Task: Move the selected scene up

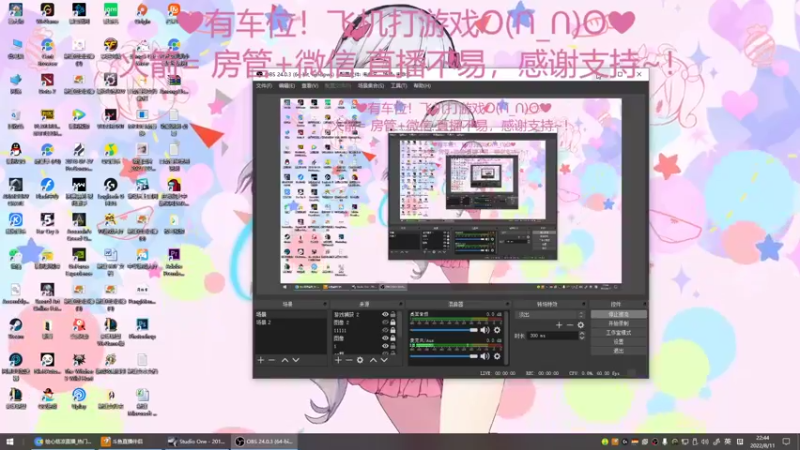Action: tap(285, 360)
